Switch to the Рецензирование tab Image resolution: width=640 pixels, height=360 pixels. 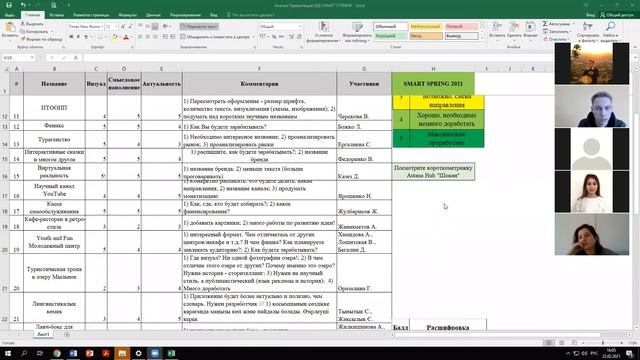[185, 15]
